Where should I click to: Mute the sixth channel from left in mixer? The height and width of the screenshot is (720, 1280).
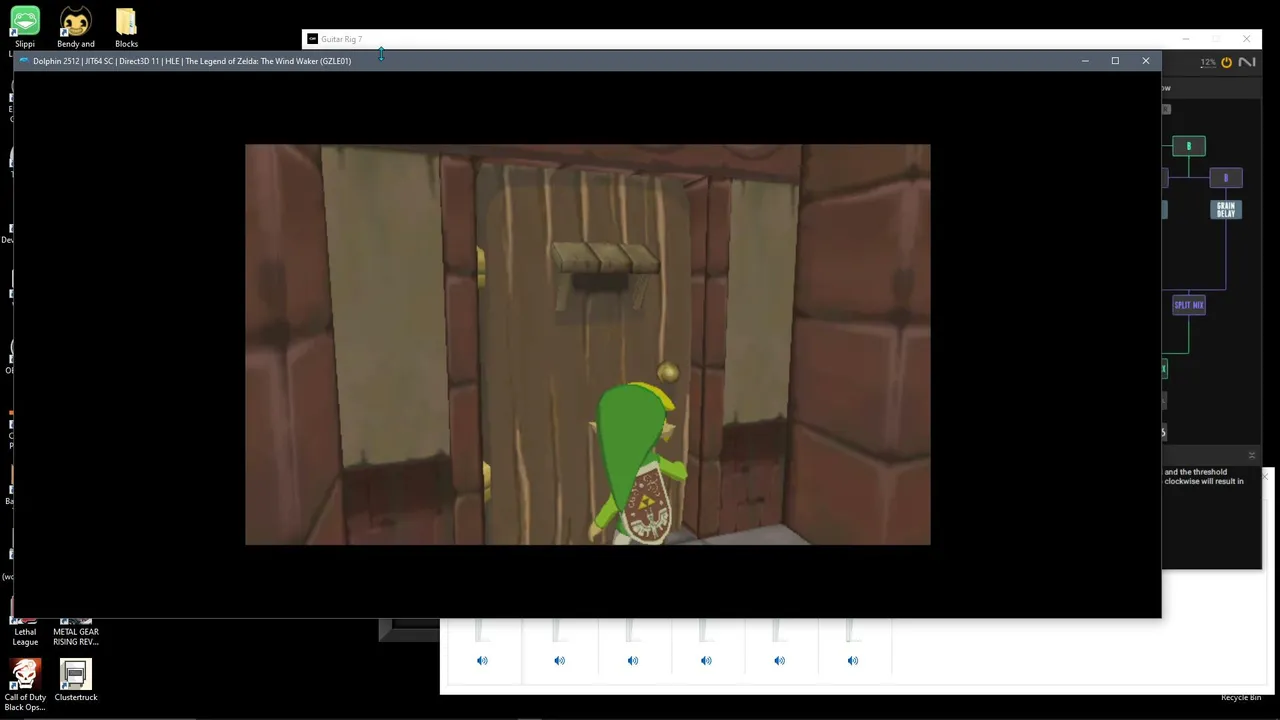coord(853,660)
